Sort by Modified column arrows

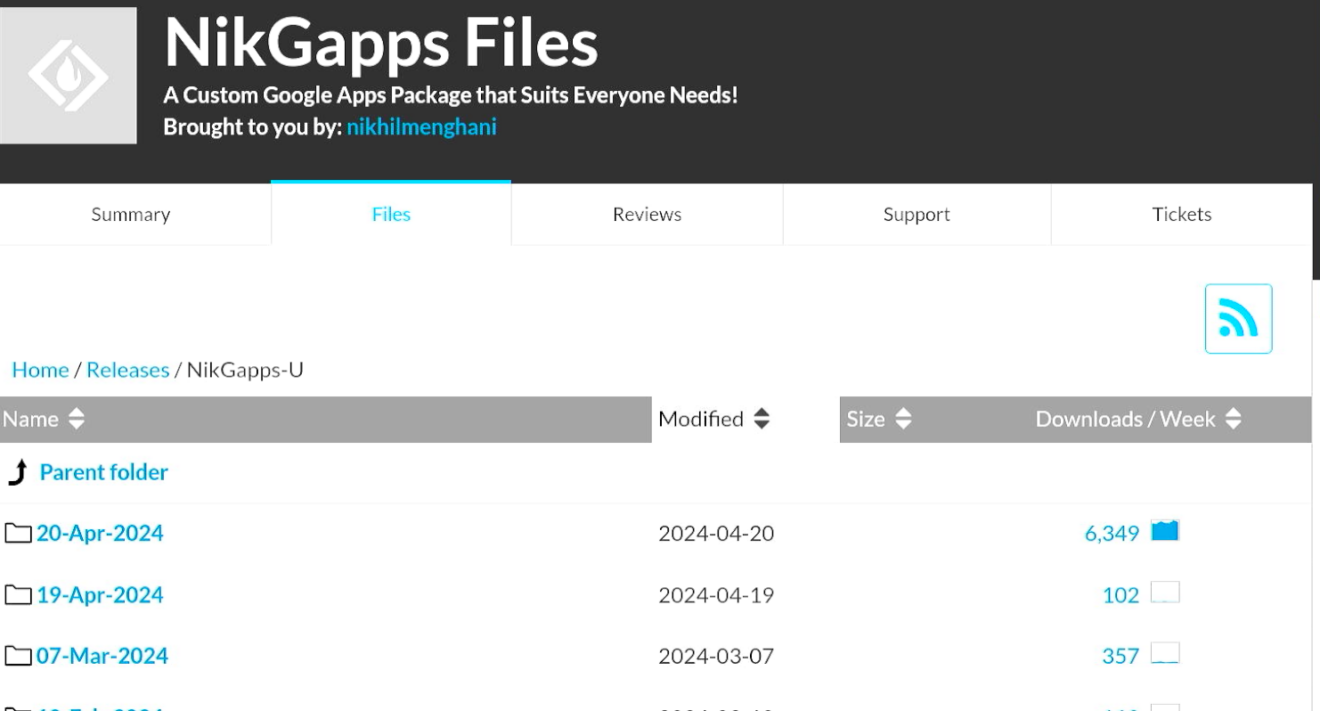[x=762, y=420]
